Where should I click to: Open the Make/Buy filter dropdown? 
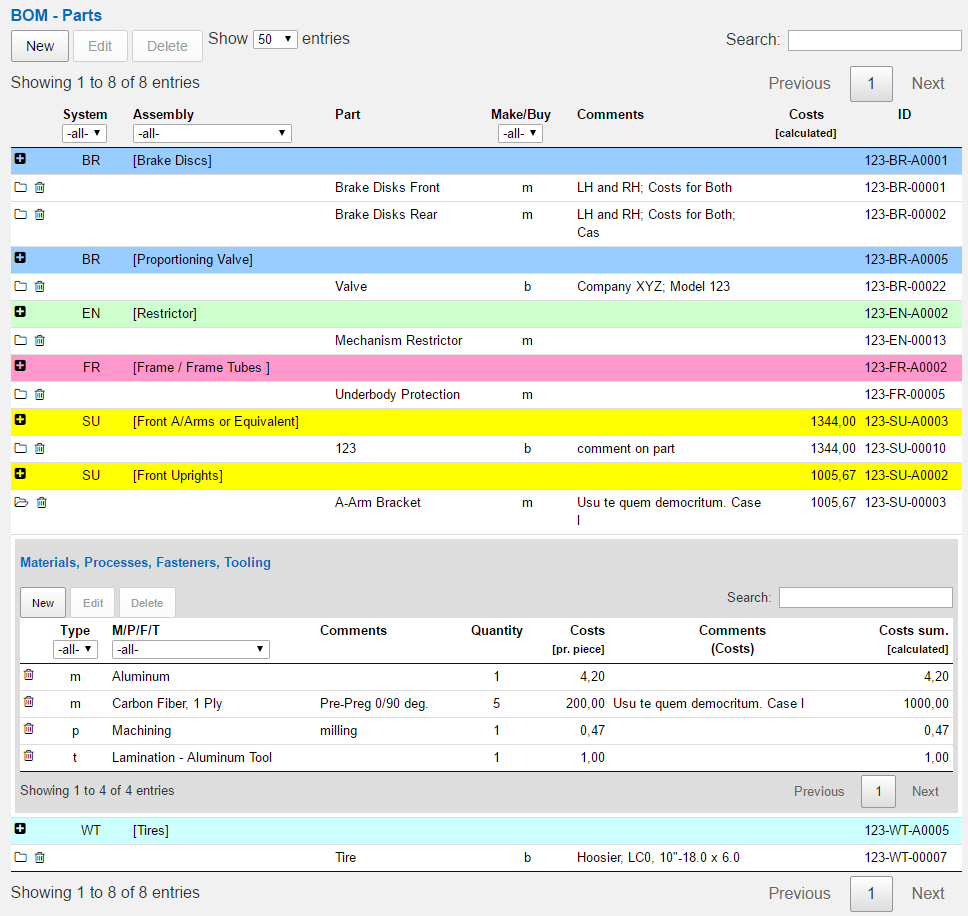pos(520,134)
